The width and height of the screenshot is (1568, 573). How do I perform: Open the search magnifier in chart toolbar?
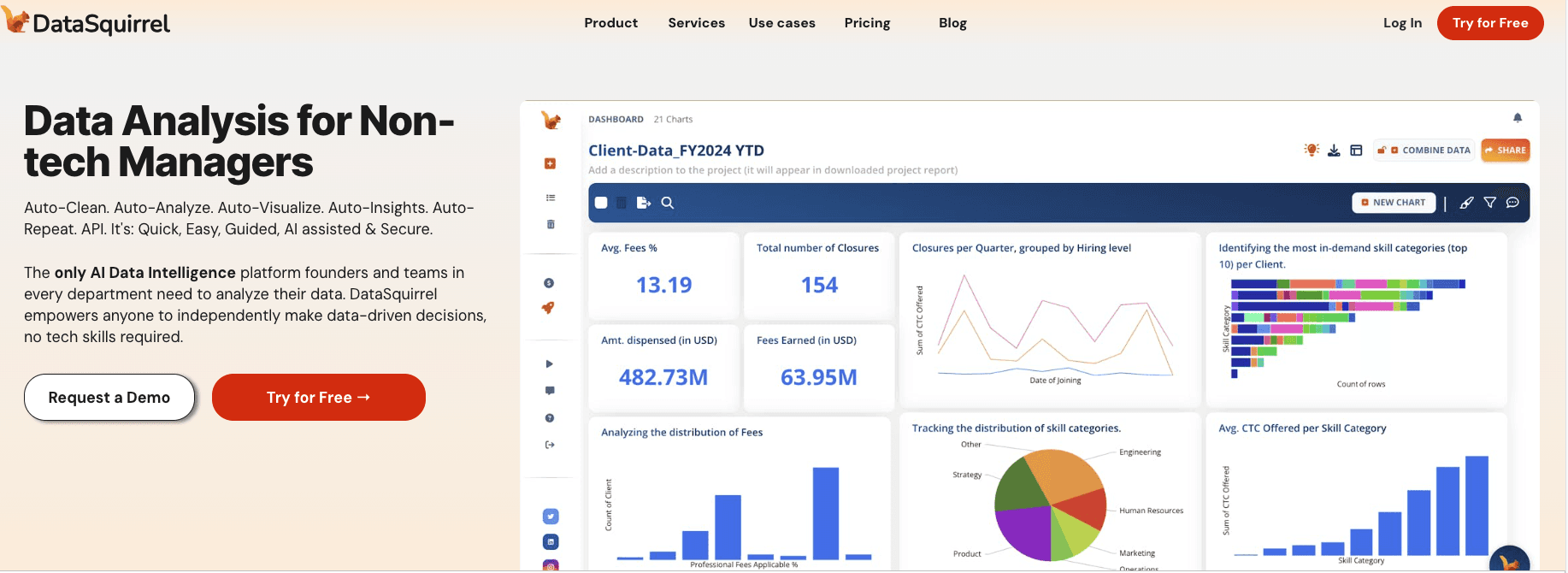click(x=668, y=203)
